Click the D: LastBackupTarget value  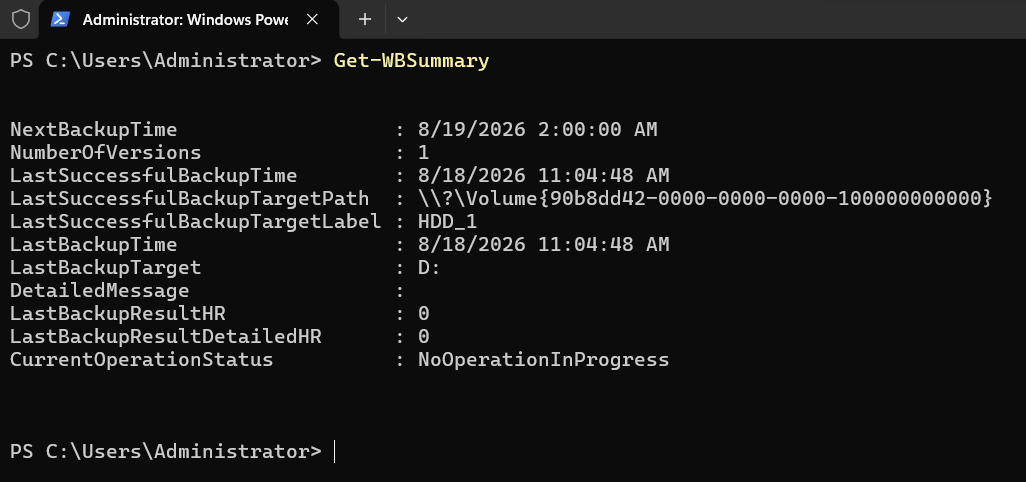pos(429,267)
